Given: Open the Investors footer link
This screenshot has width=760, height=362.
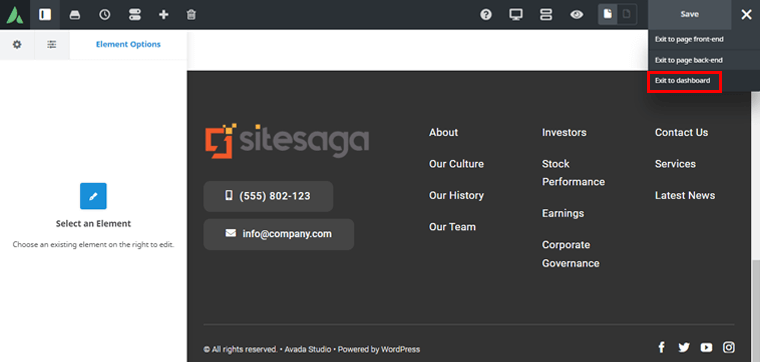Looking at the screenshot, I should pyautogui.click(x=564, y=132).
